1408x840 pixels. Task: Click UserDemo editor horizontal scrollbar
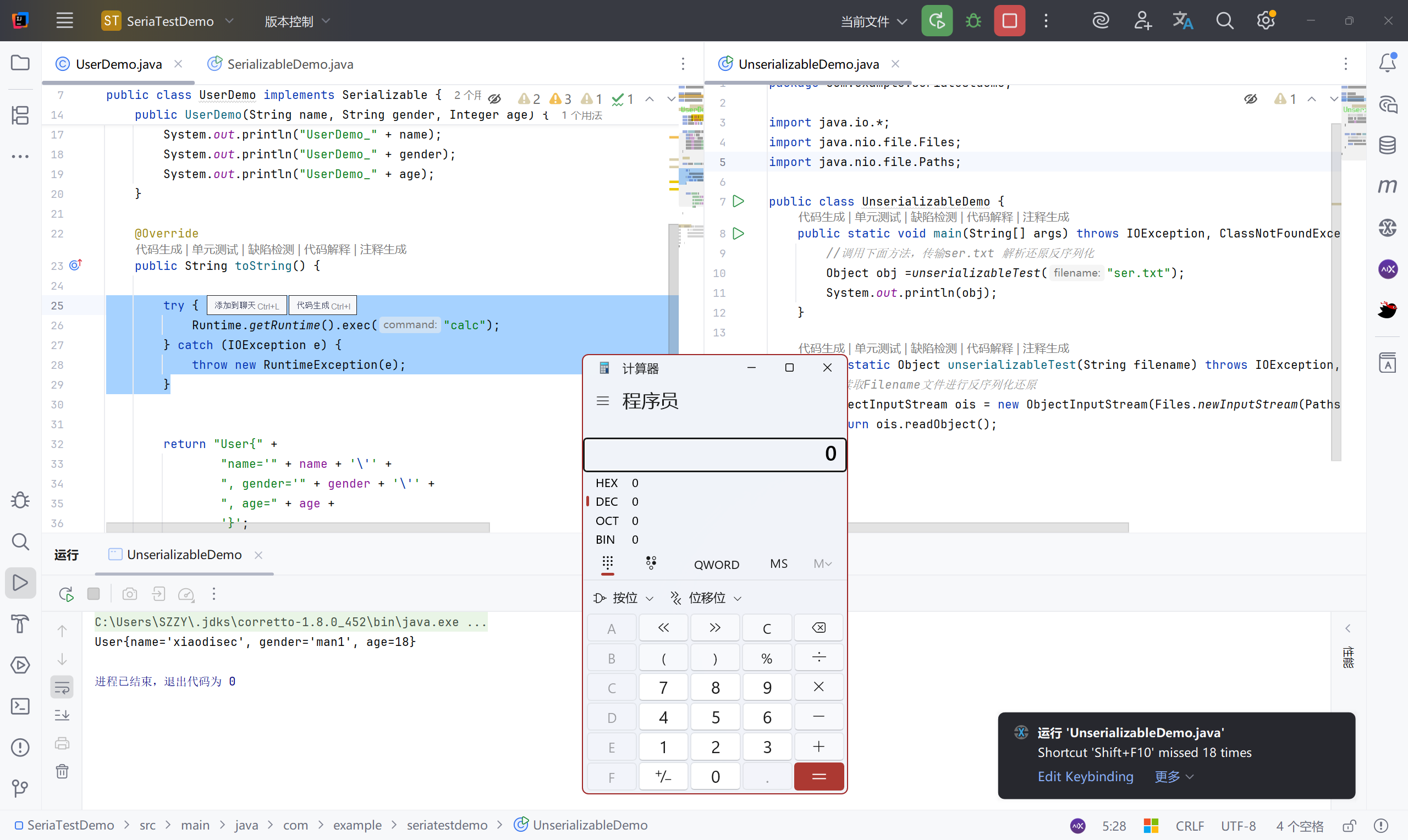tap(297, 527)
